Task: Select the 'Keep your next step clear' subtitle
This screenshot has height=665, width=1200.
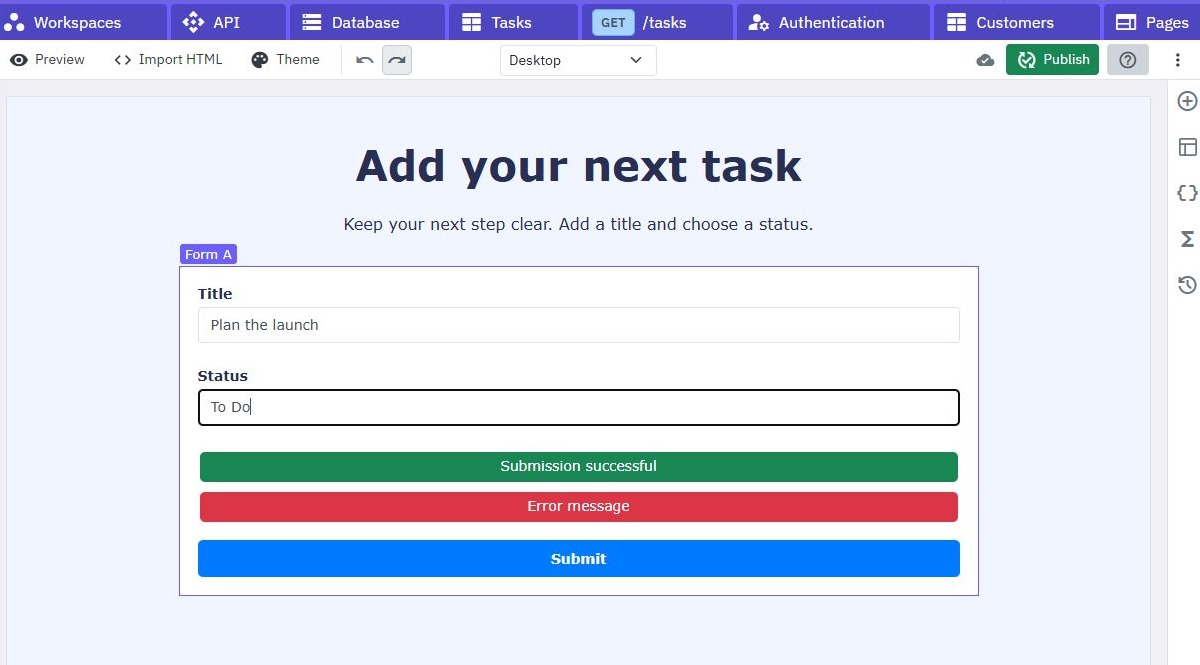Action: [578, 224]
